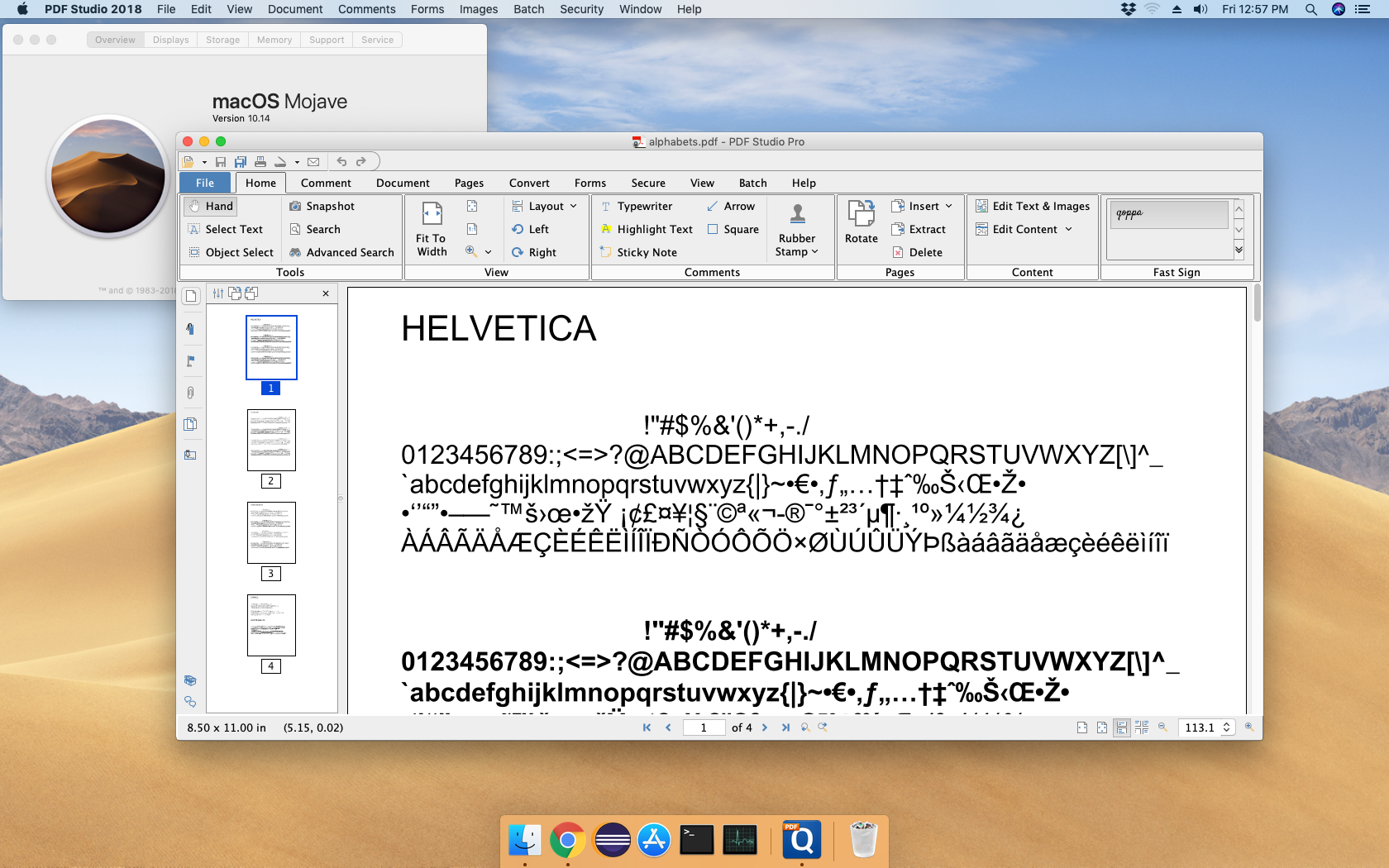This screenshot has height=868, width=1389.
Task: Click Edit Text & Images button
Action: (x=1033, y=206)
